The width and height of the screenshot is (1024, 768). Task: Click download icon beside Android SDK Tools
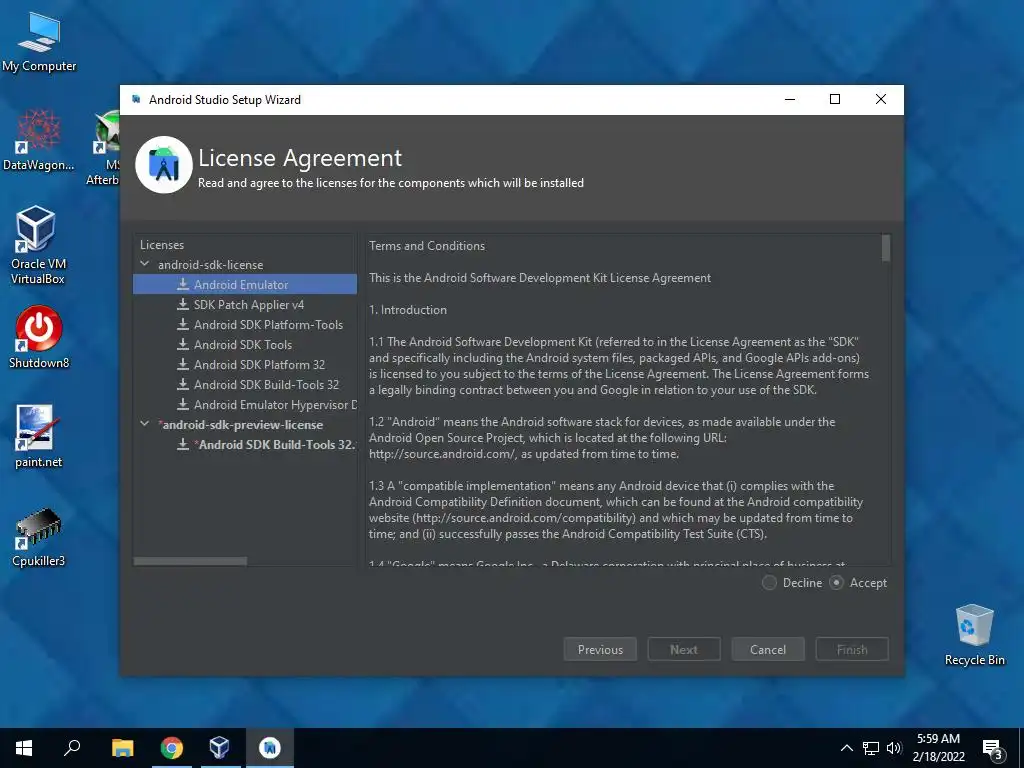(183, 345)
